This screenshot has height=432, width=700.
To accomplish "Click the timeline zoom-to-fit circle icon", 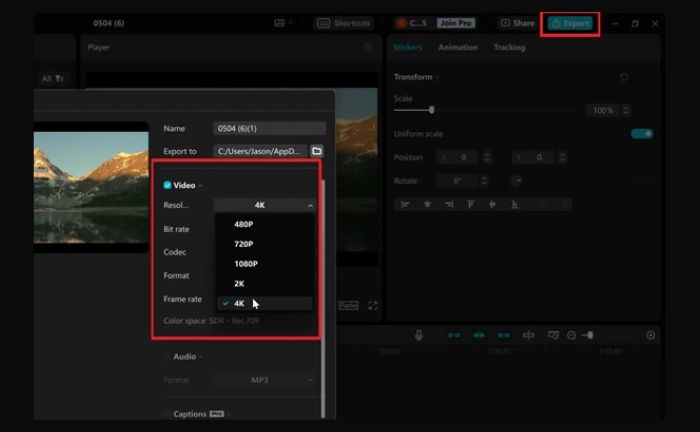I will 650,335.
